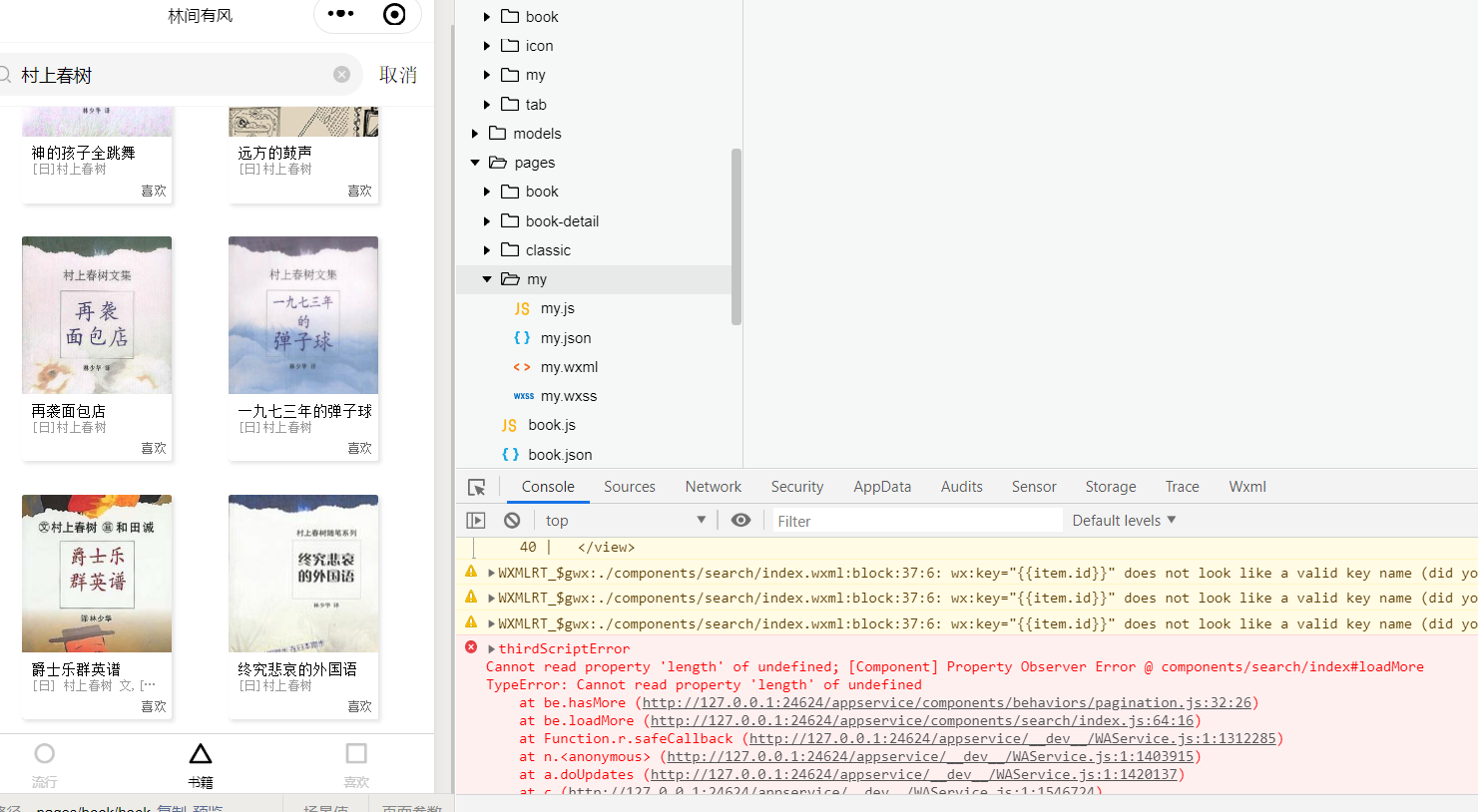Switch to the 流行 bottom tab
This screenshot has height=812, width=1478.
(45, 765)
